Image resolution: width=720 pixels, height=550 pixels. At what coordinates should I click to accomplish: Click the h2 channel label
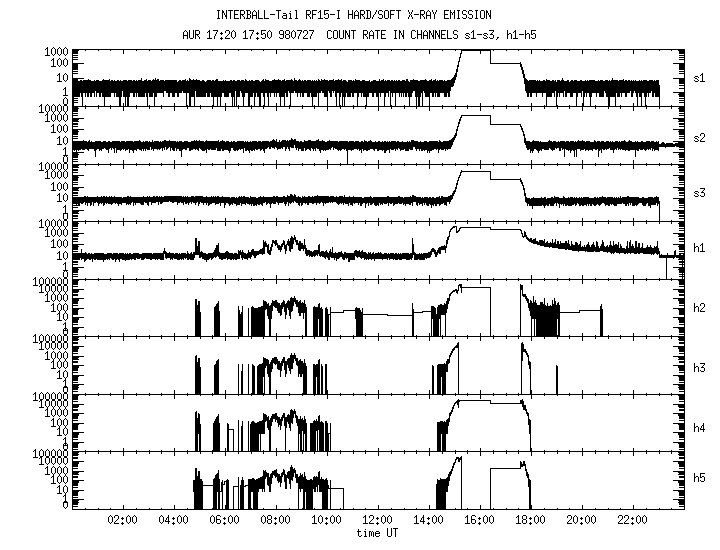(x=699, y=308)
